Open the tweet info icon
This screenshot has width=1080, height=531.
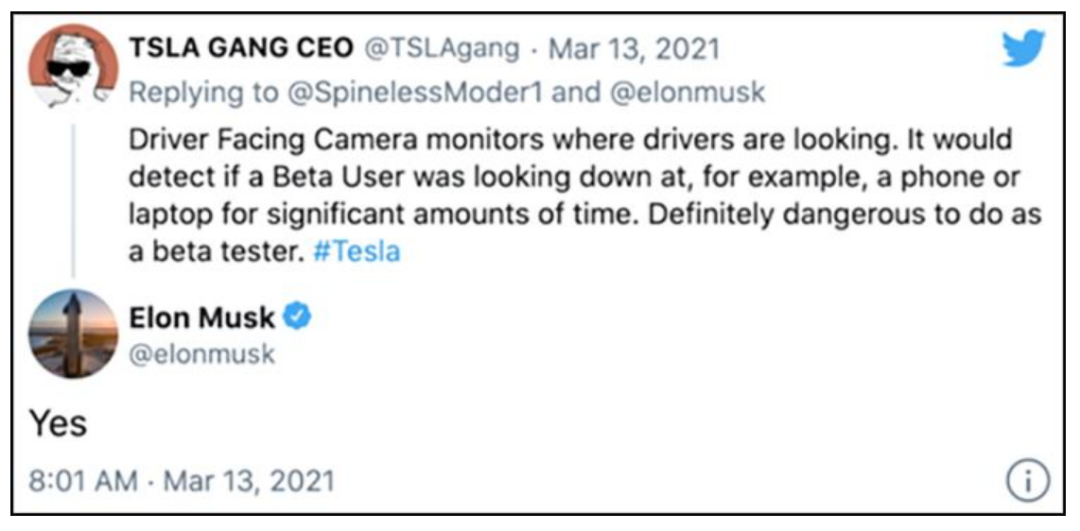click(1027, 483)
